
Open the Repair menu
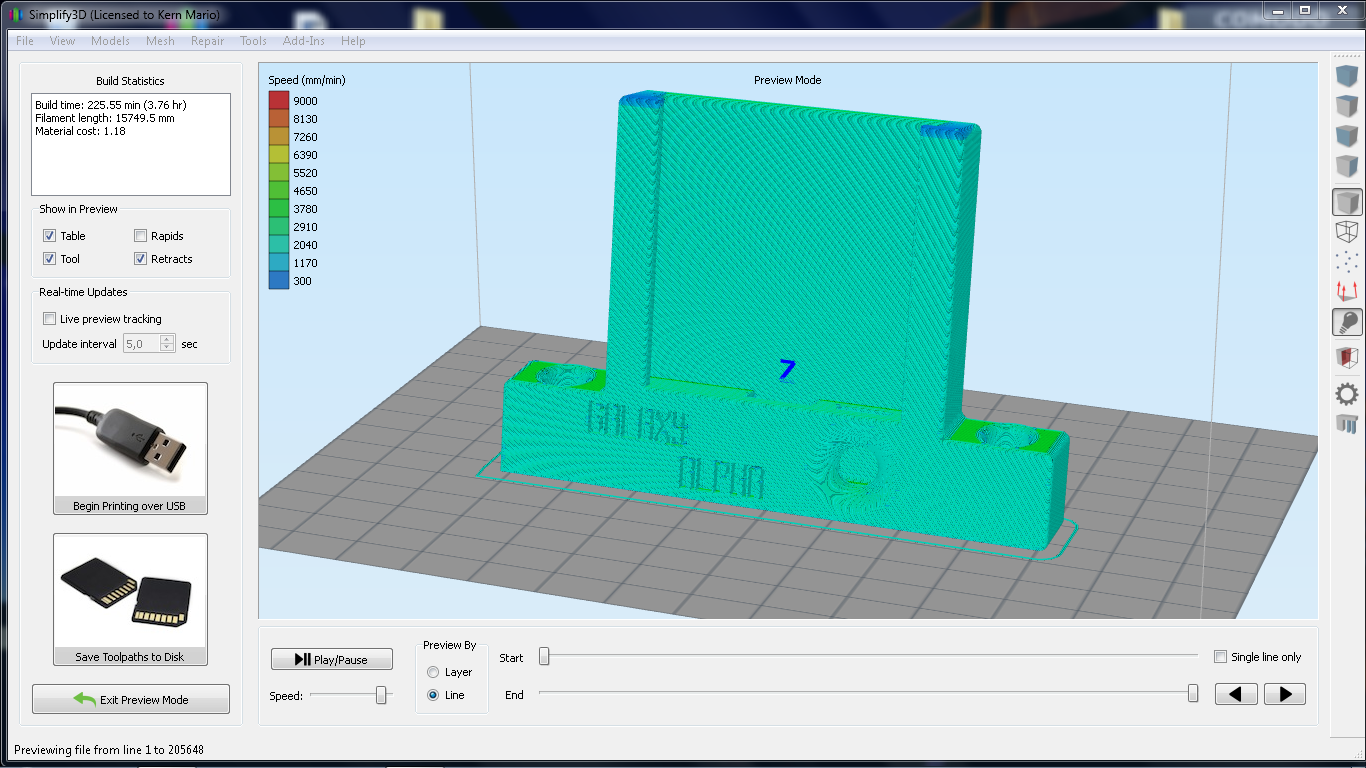(207, 41)
